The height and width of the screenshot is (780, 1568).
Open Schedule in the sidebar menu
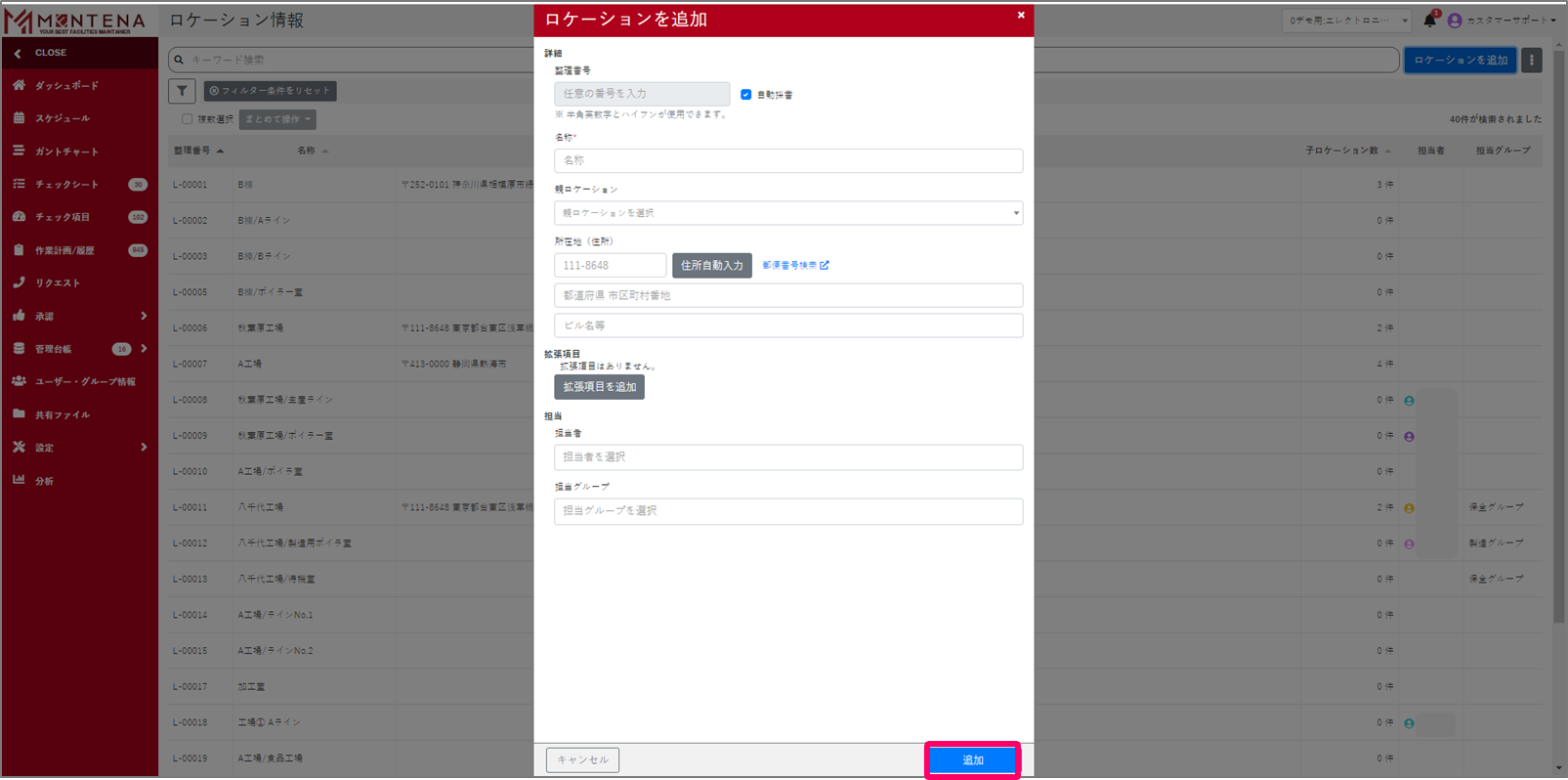62,118
